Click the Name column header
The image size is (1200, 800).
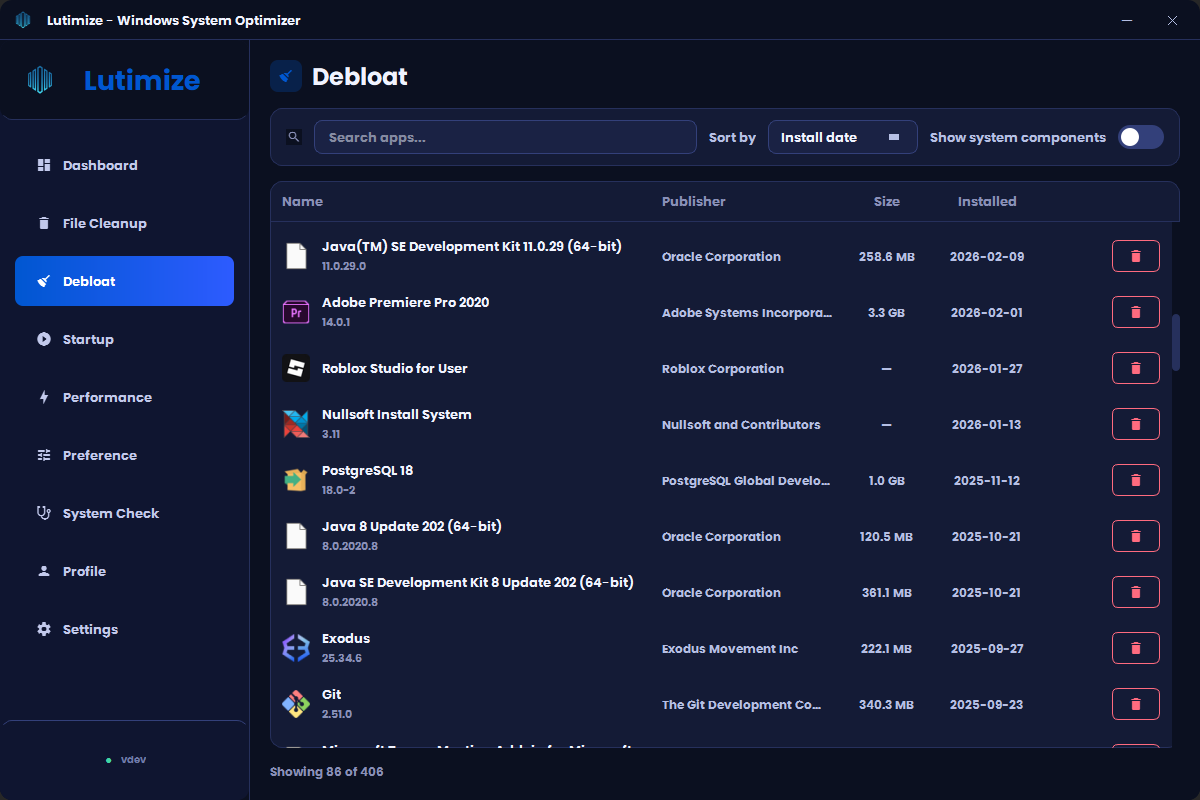pos(302,201)
